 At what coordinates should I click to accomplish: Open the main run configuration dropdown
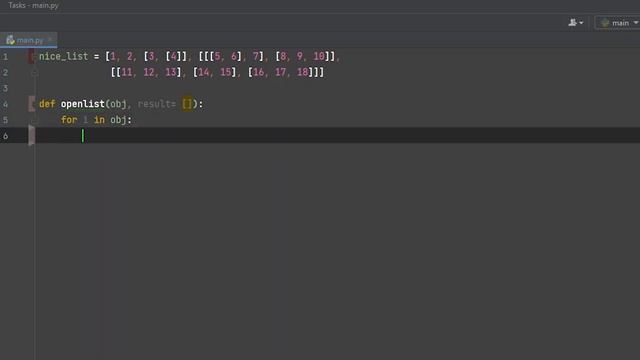pos(618,23)
